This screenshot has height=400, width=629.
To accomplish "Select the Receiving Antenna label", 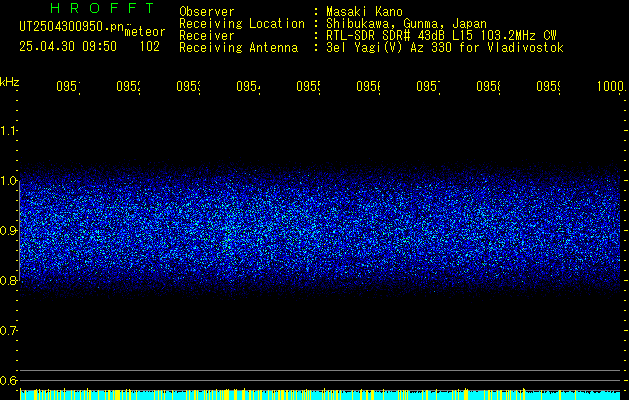I will pos(239,48).
